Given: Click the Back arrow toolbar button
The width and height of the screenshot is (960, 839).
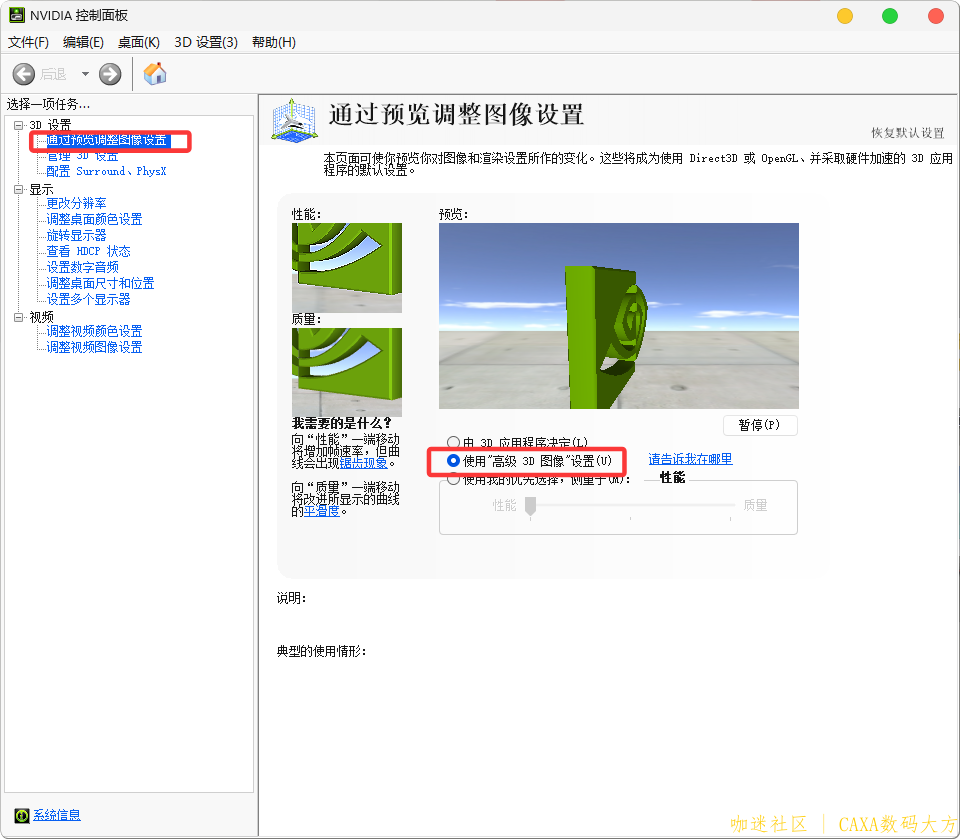Looking at the screenshot, I should [x=24, y=74].
